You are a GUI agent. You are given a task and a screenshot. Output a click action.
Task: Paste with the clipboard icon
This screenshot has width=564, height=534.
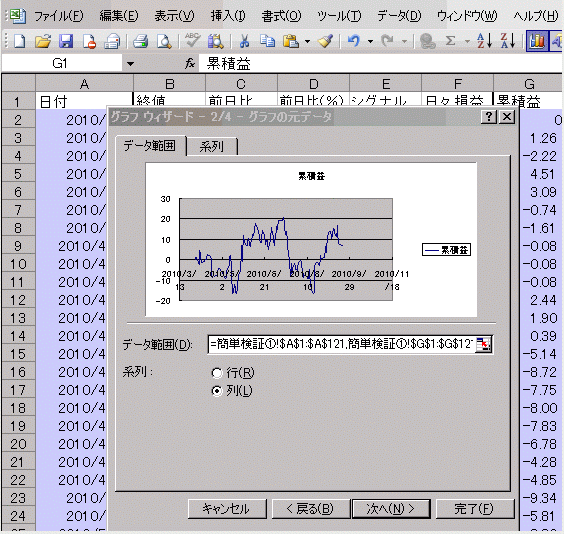(x=291, y=41)
